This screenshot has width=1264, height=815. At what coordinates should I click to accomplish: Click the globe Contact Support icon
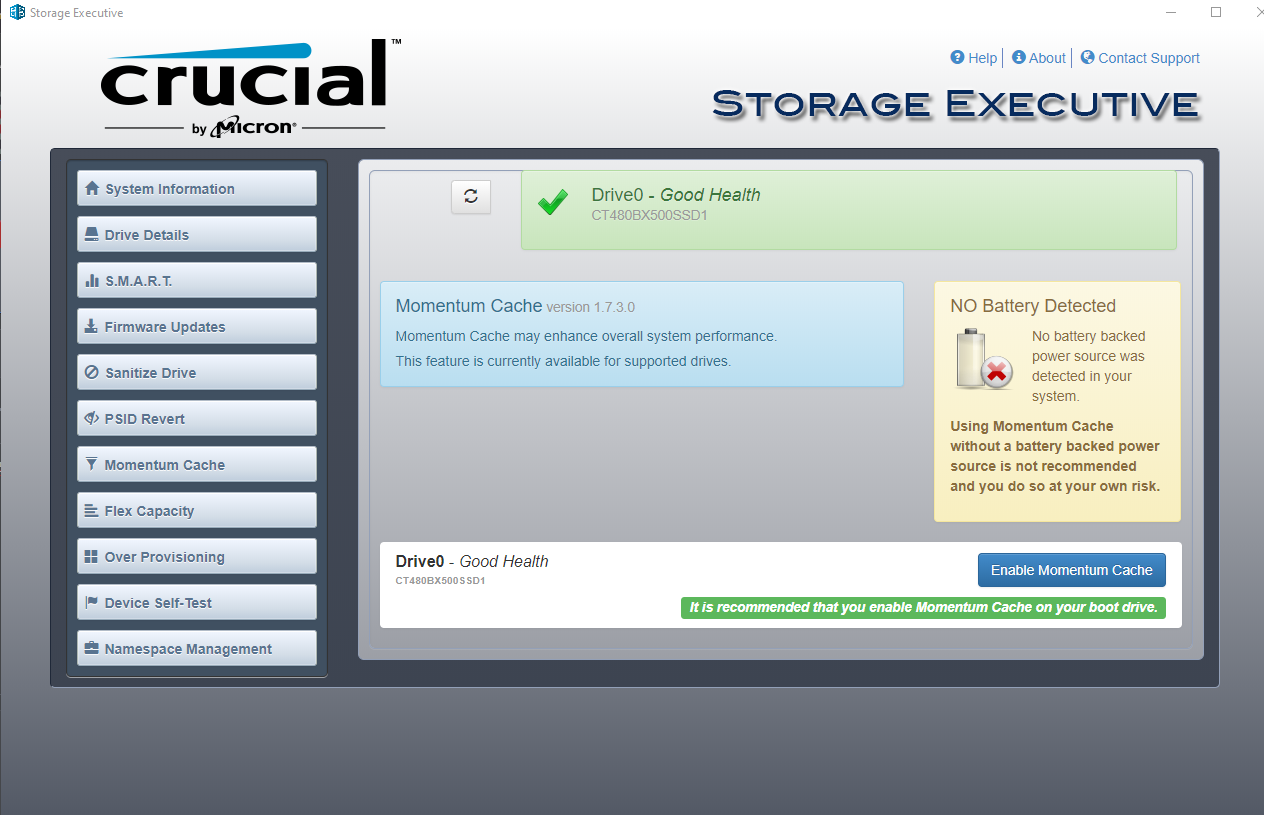[x=1088, y=58]
